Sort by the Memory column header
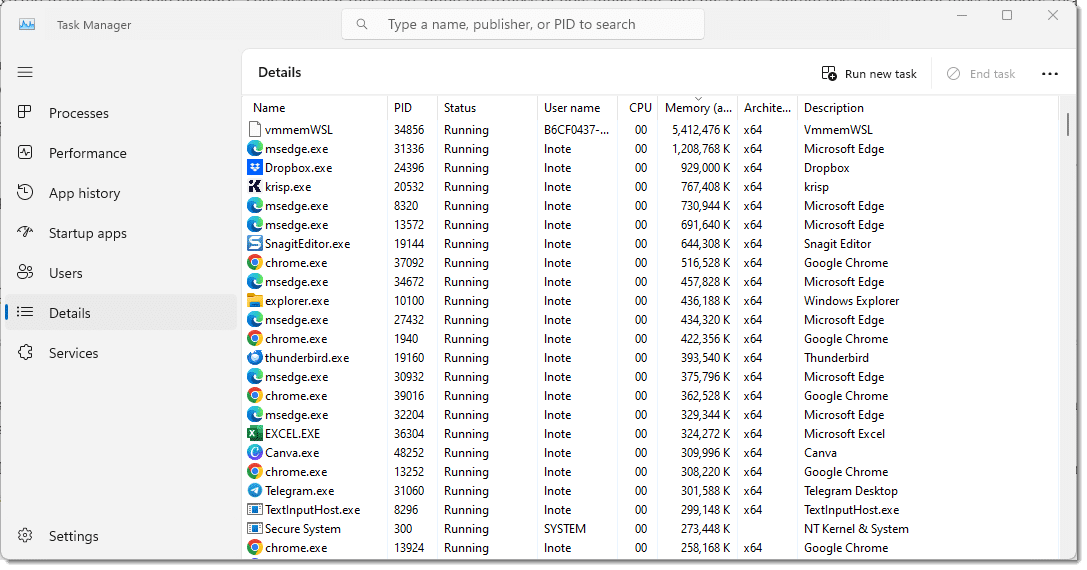The width and height of the screenshot is (1087, 570). coord(697,107)
